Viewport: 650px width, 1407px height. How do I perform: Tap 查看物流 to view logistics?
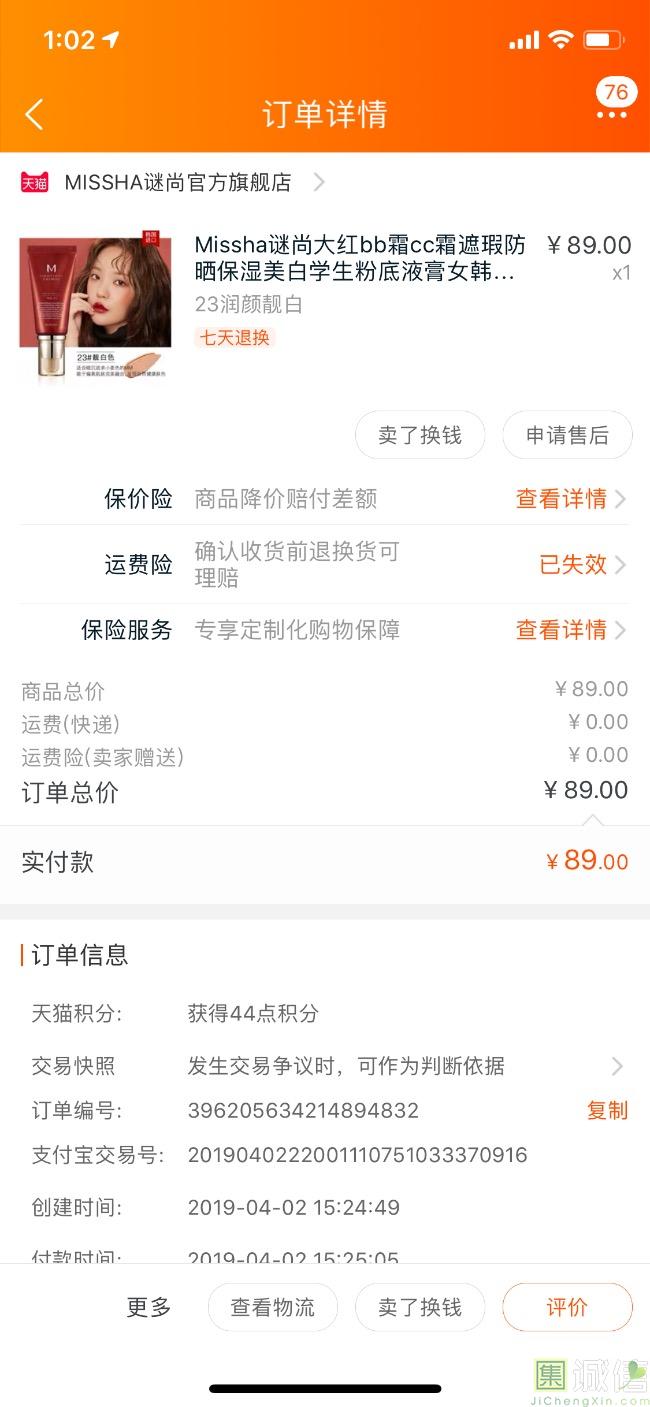[273, 1307]
